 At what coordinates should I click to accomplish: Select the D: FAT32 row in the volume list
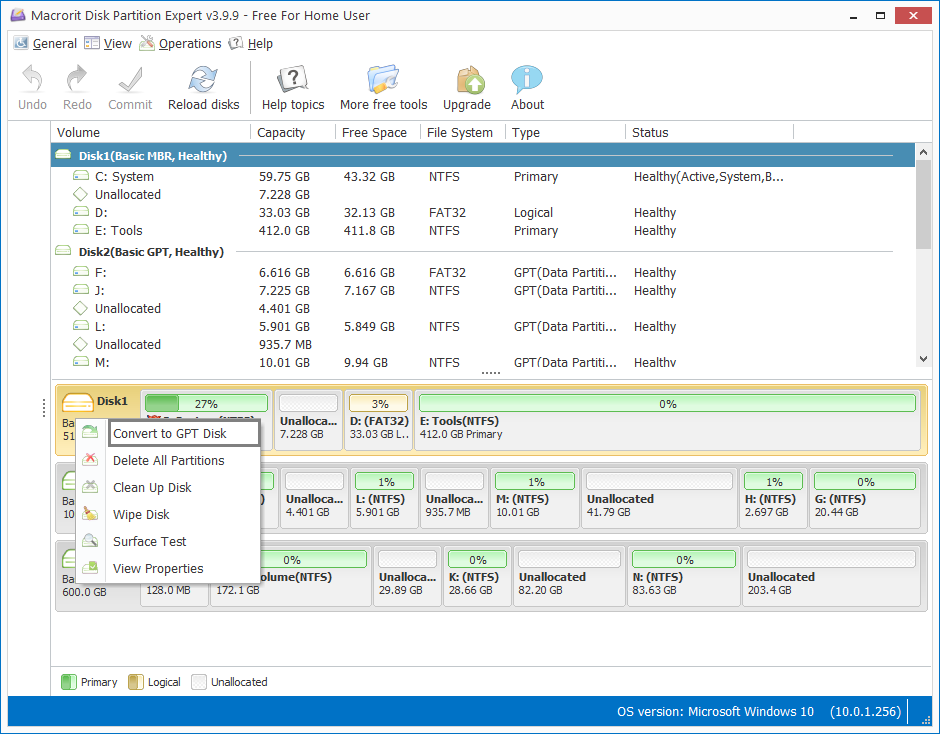(483, 212)
